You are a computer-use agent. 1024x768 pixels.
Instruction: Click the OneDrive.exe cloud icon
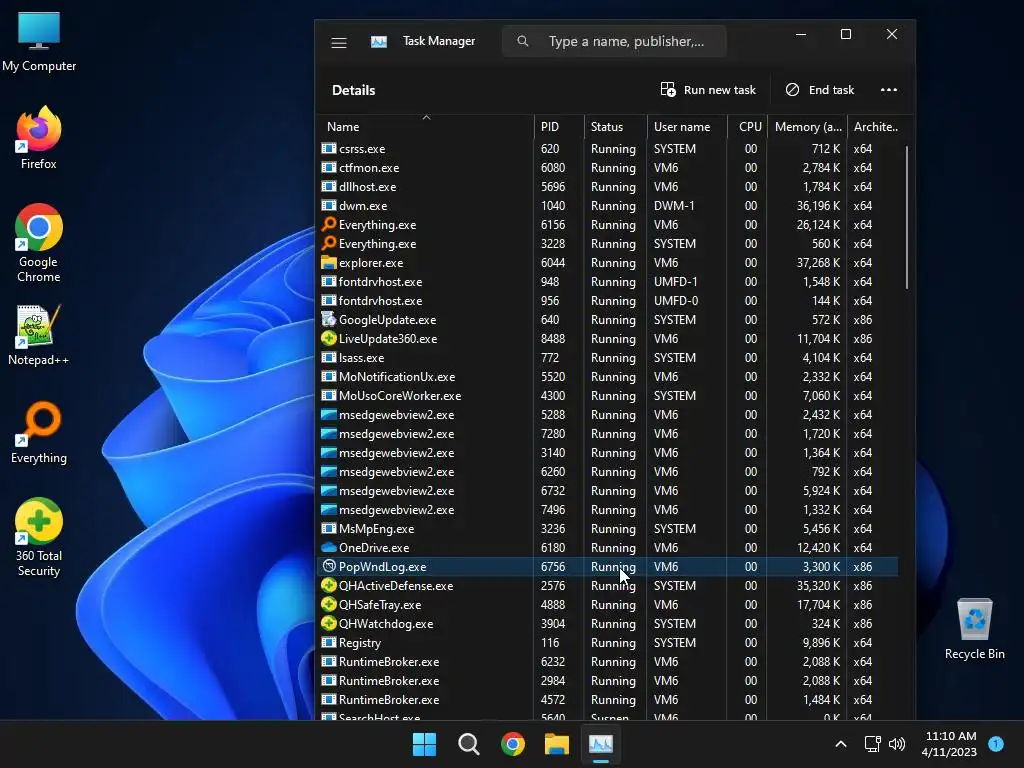point(328,547)
